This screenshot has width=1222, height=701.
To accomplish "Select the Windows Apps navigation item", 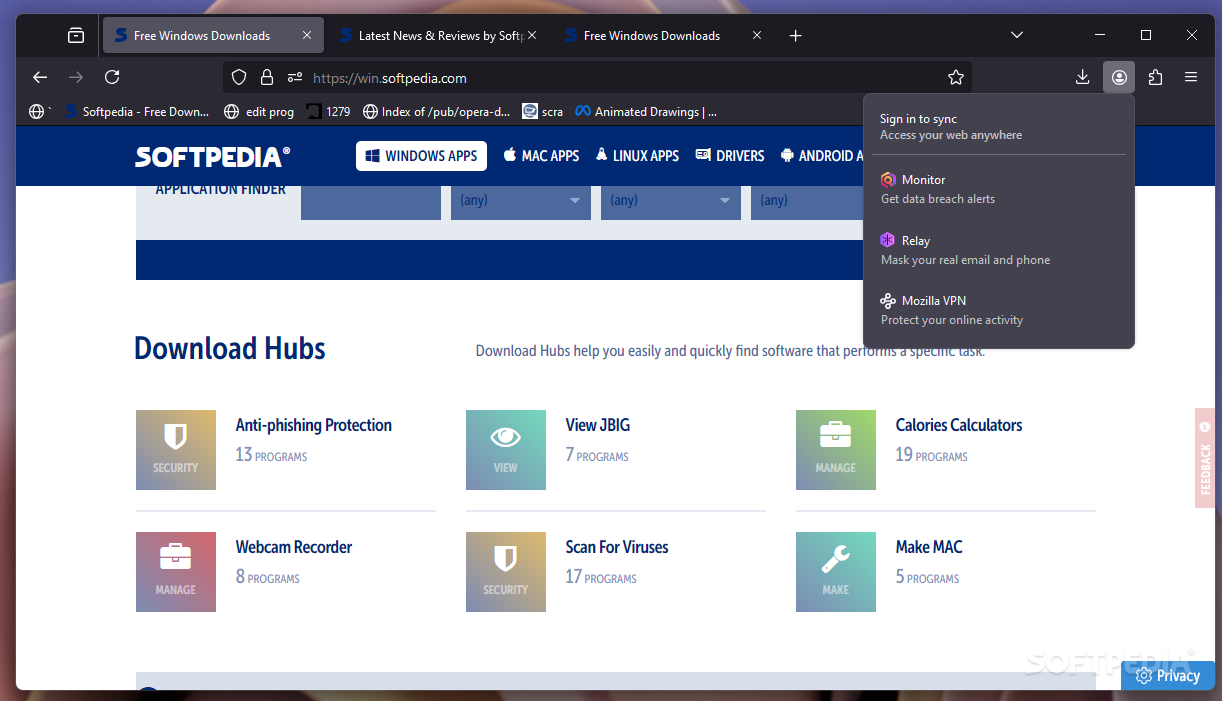I will pyautogui.click(x=421, y=156).
